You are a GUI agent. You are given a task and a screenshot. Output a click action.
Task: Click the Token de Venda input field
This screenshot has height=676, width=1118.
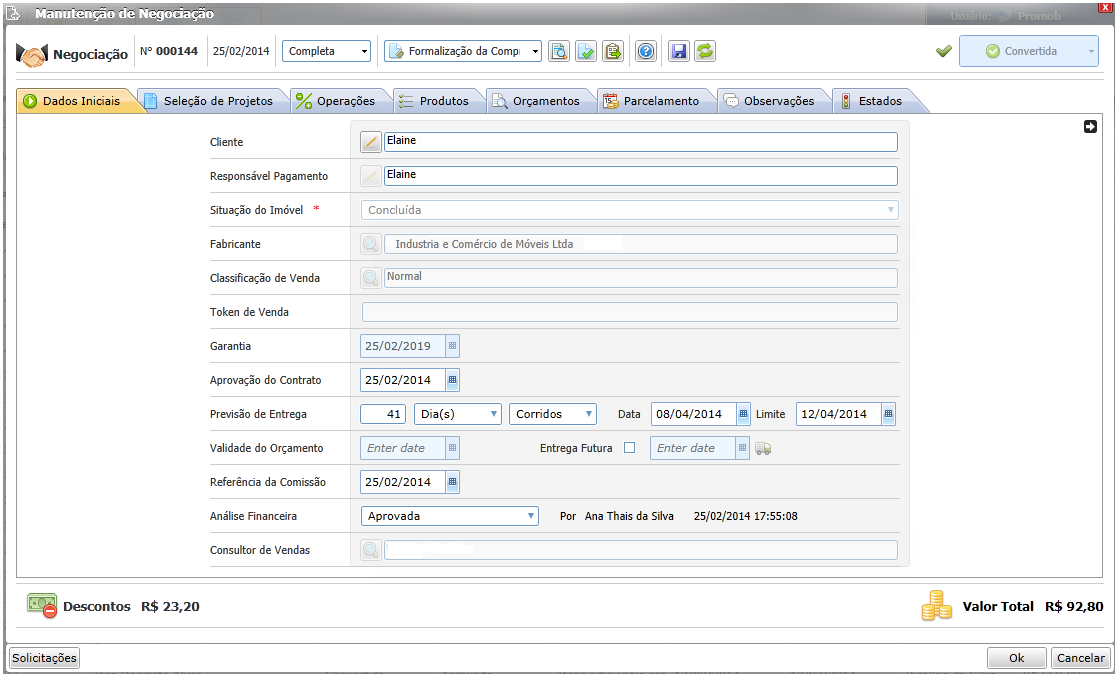point(630,312)
